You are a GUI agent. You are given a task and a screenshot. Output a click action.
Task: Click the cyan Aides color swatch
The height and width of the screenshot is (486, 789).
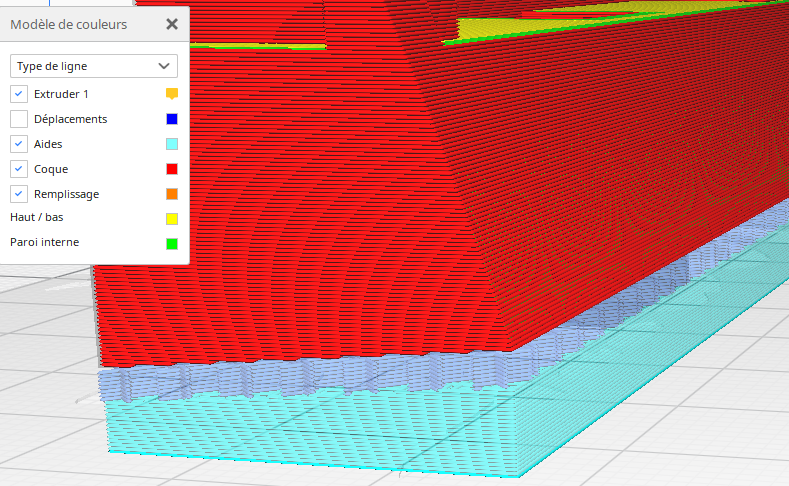172,144
